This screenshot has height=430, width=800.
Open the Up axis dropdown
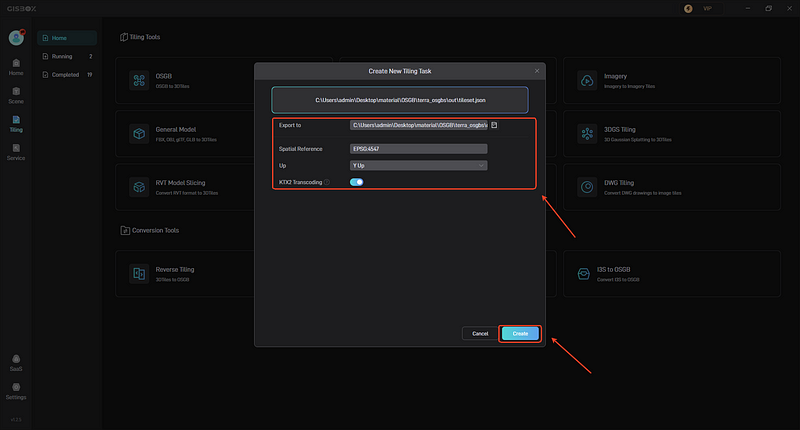pos(418,165)
